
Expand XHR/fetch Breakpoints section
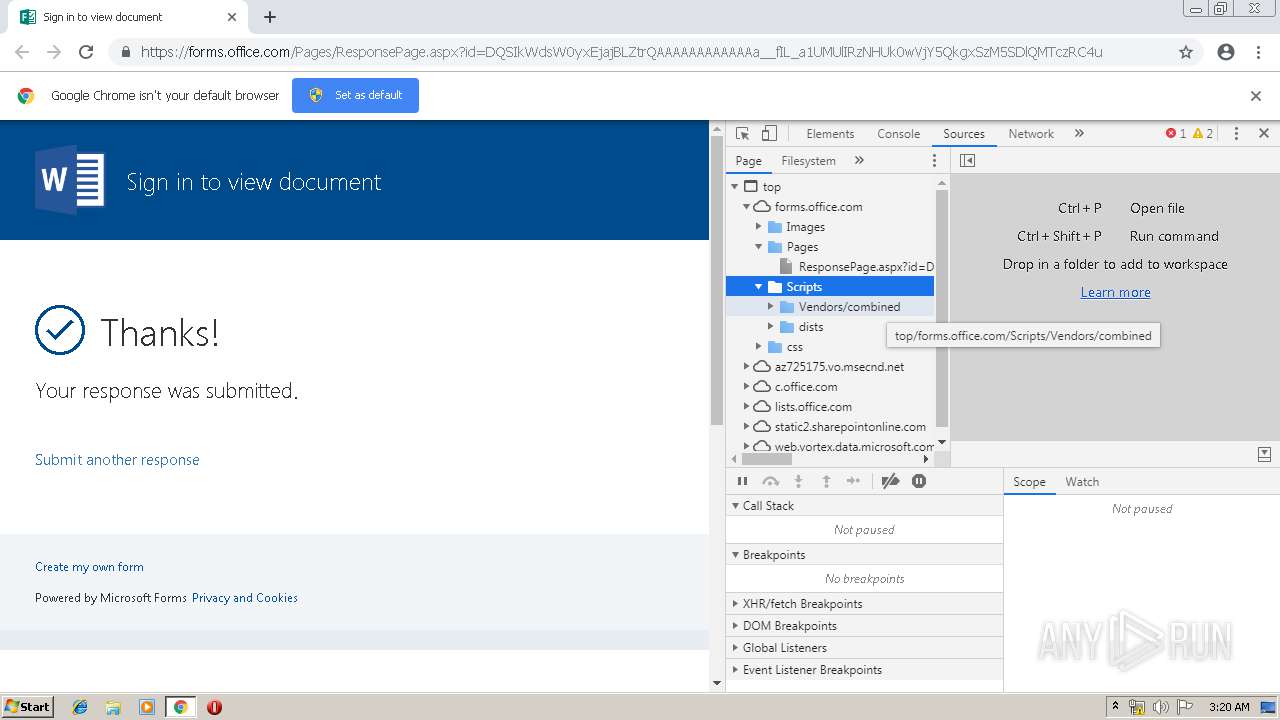click(864, 604)
